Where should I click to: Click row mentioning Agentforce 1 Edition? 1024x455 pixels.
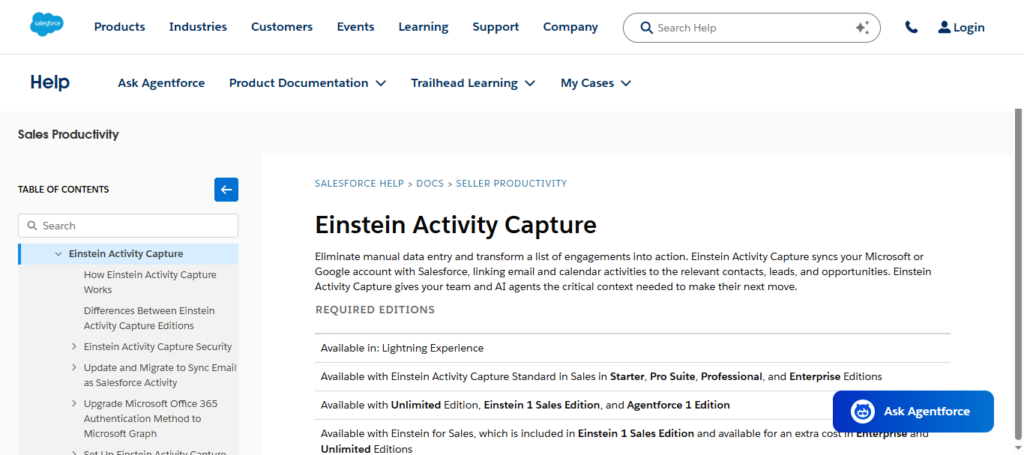pos(632,405)
